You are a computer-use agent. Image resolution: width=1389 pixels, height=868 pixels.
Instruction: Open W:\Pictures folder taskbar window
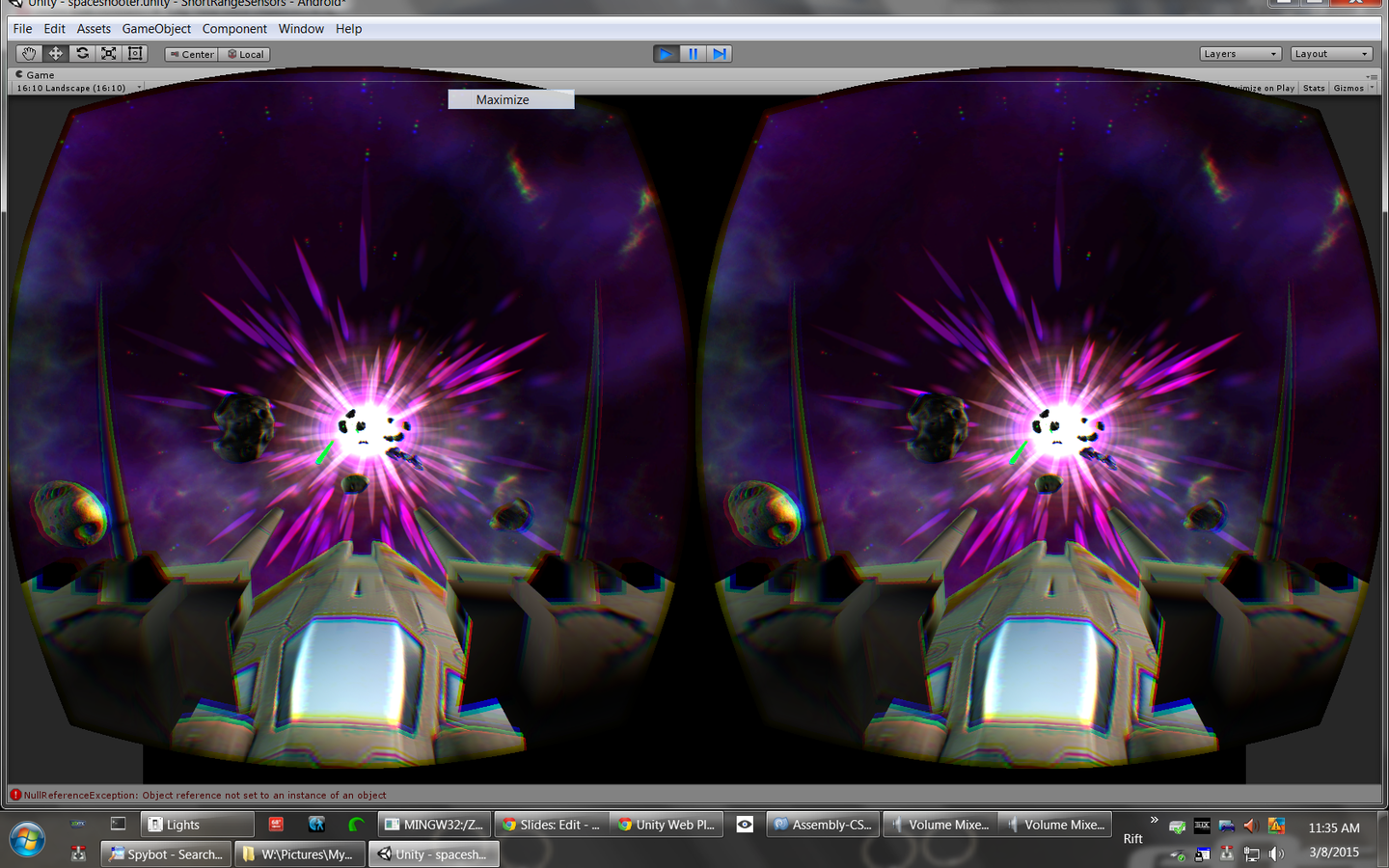(300, 854)
